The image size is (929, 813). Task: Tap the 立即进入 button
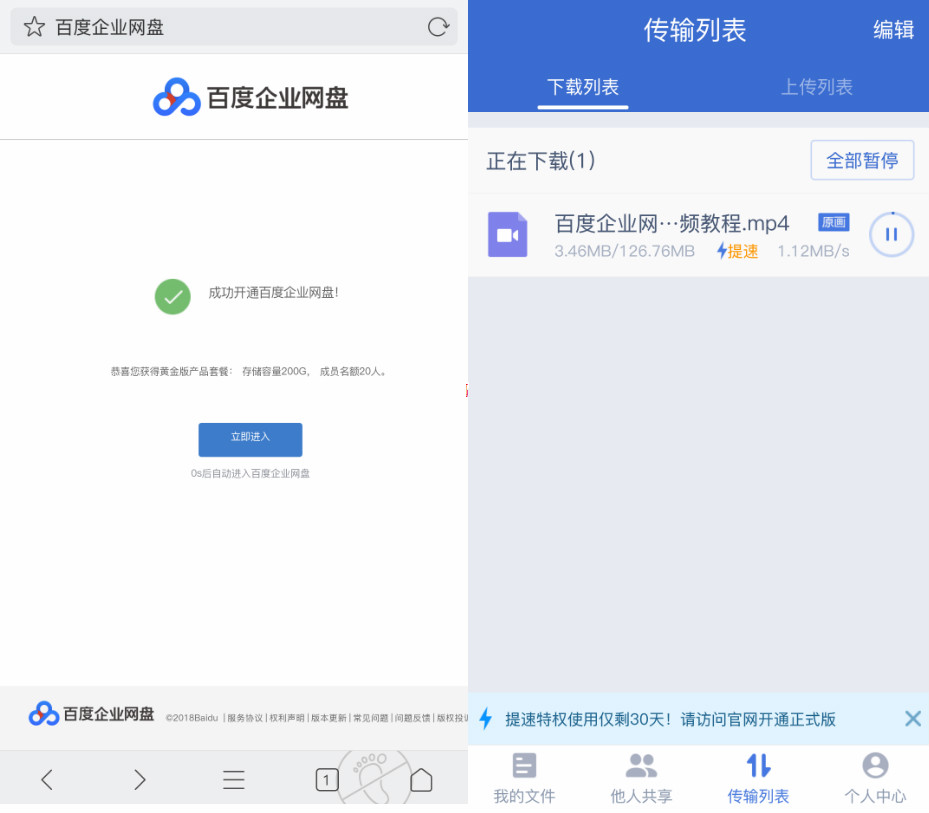(250, 439)
